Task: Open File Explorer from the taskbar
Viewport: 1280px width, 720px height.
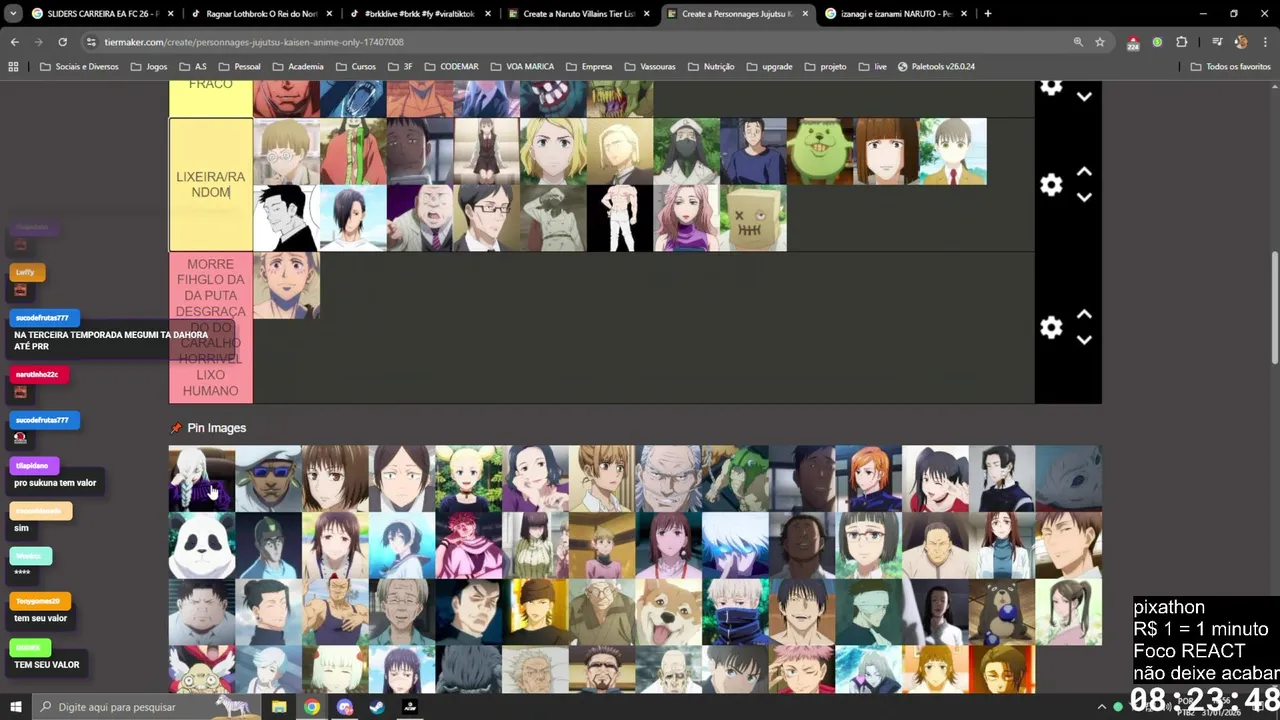Action: [x=279, y=707]
